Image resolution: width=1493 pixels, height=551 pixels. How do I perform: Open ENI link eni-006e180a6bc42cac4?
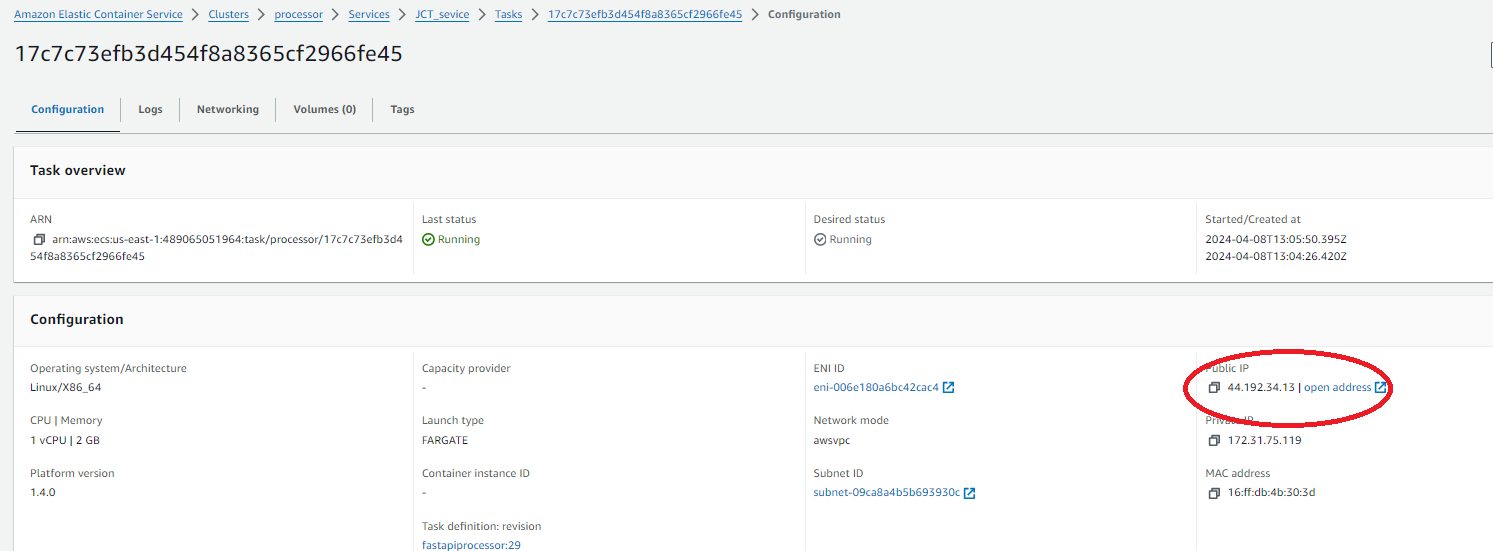[876, 388]
